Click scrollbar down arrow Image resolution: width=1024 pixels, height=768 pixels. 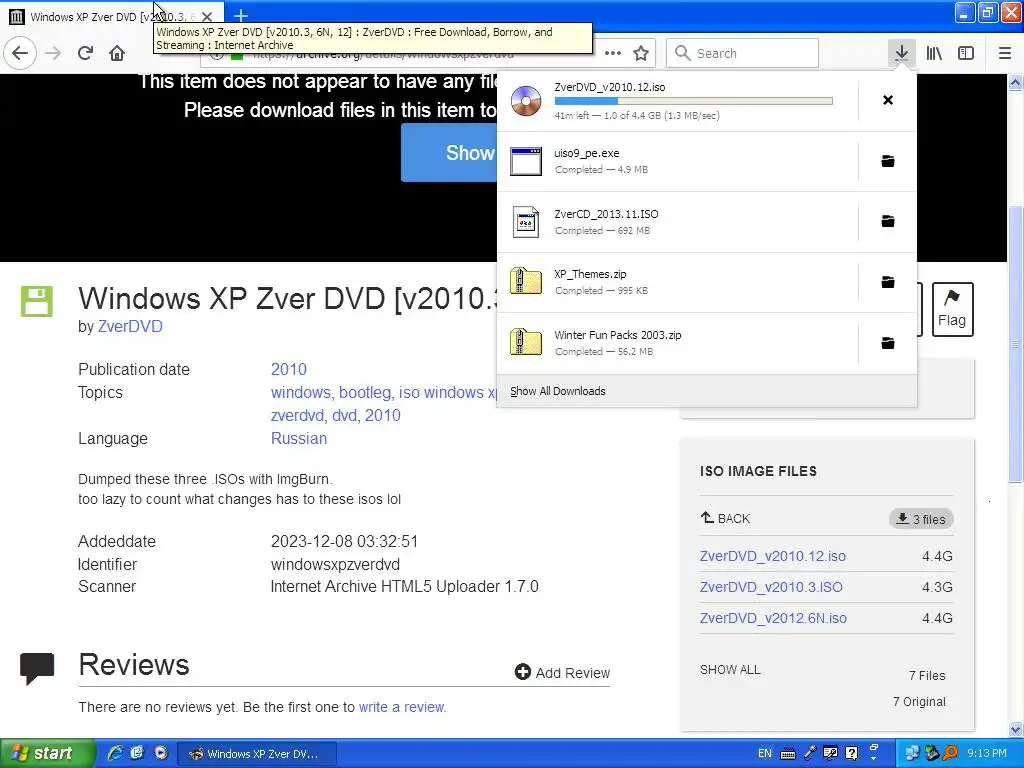tap(1016, 729)
